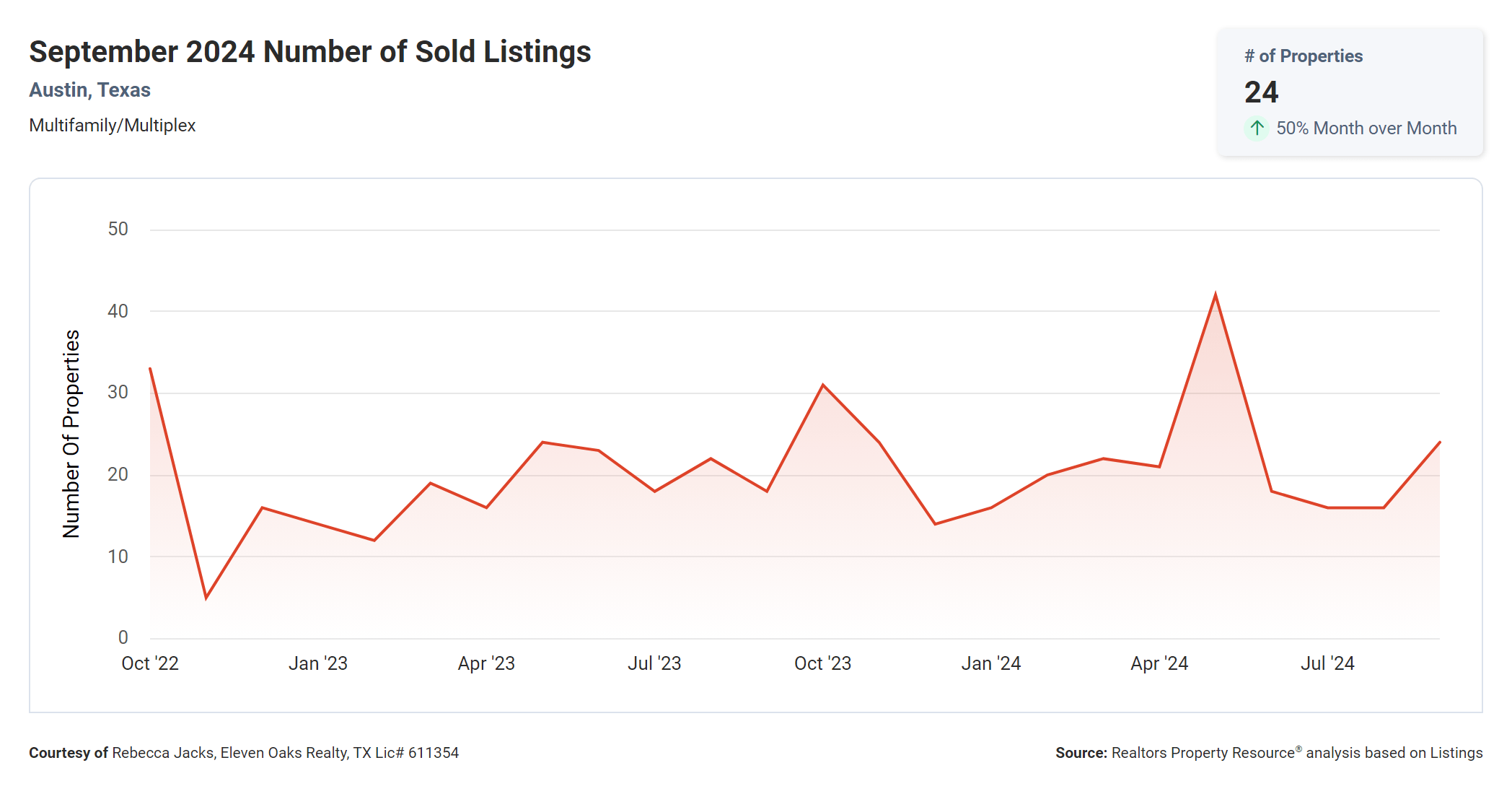
Task: Click the '50% Month over Month' text
Action: click(x=1366, y=128)
